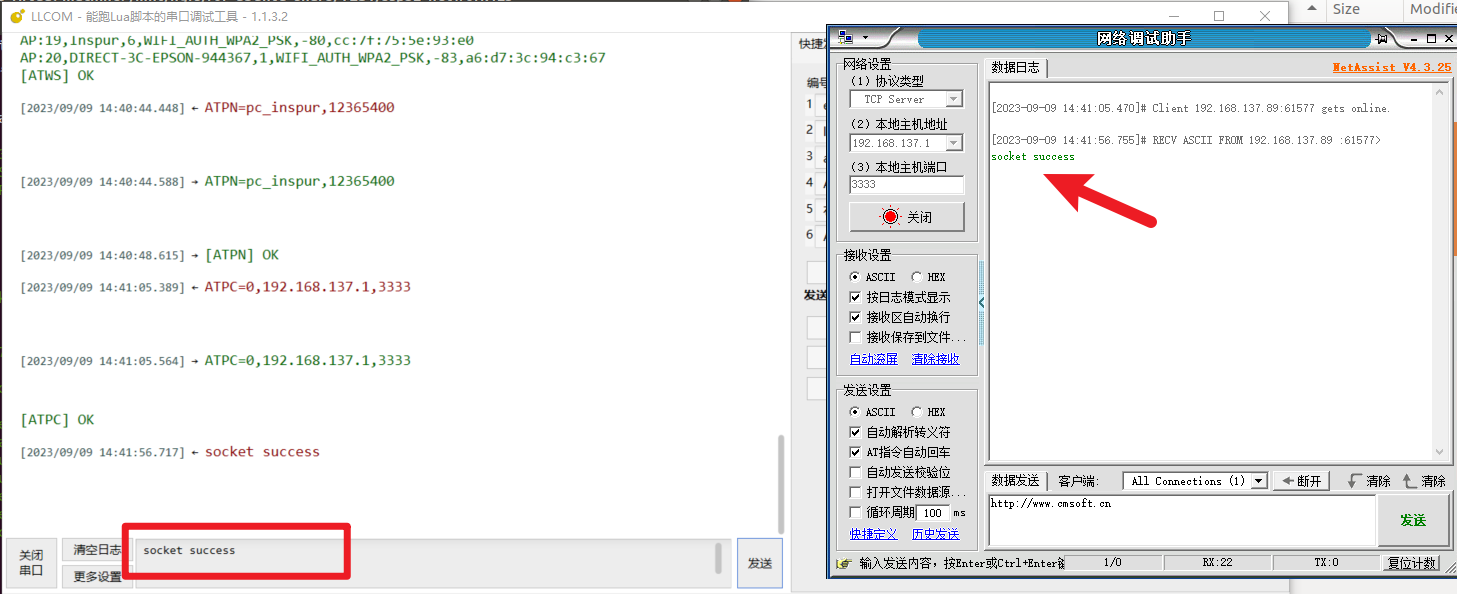The height and width of the screenshot is (594, 1457).
Task: Click the Size column header in background window
Action: click(1346, 9)
